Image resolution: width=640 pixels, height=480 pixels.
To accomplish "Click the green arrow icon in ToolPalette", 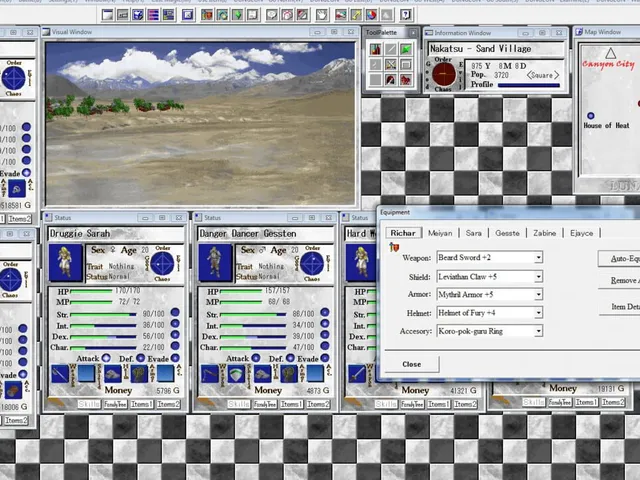I will click(x=405, y=49).
